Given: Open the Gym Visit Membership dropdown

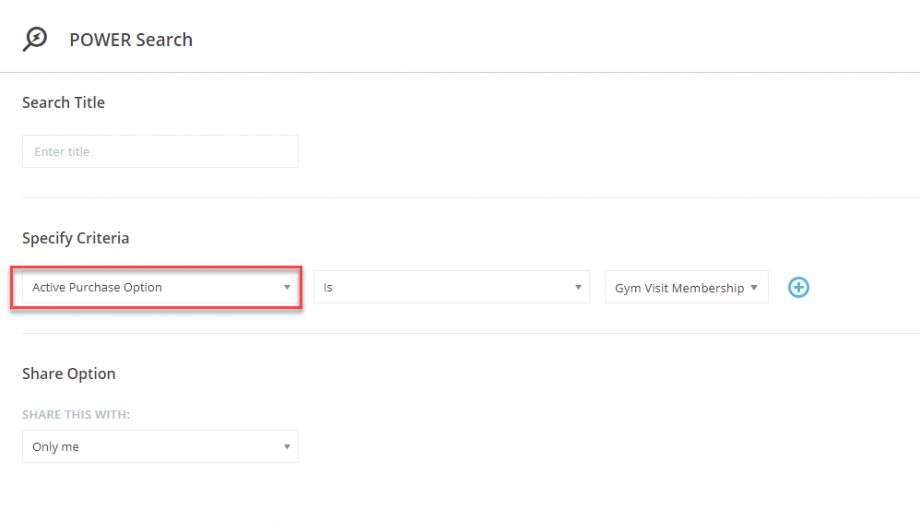Looking at the screenshot, I should point(686,287).
